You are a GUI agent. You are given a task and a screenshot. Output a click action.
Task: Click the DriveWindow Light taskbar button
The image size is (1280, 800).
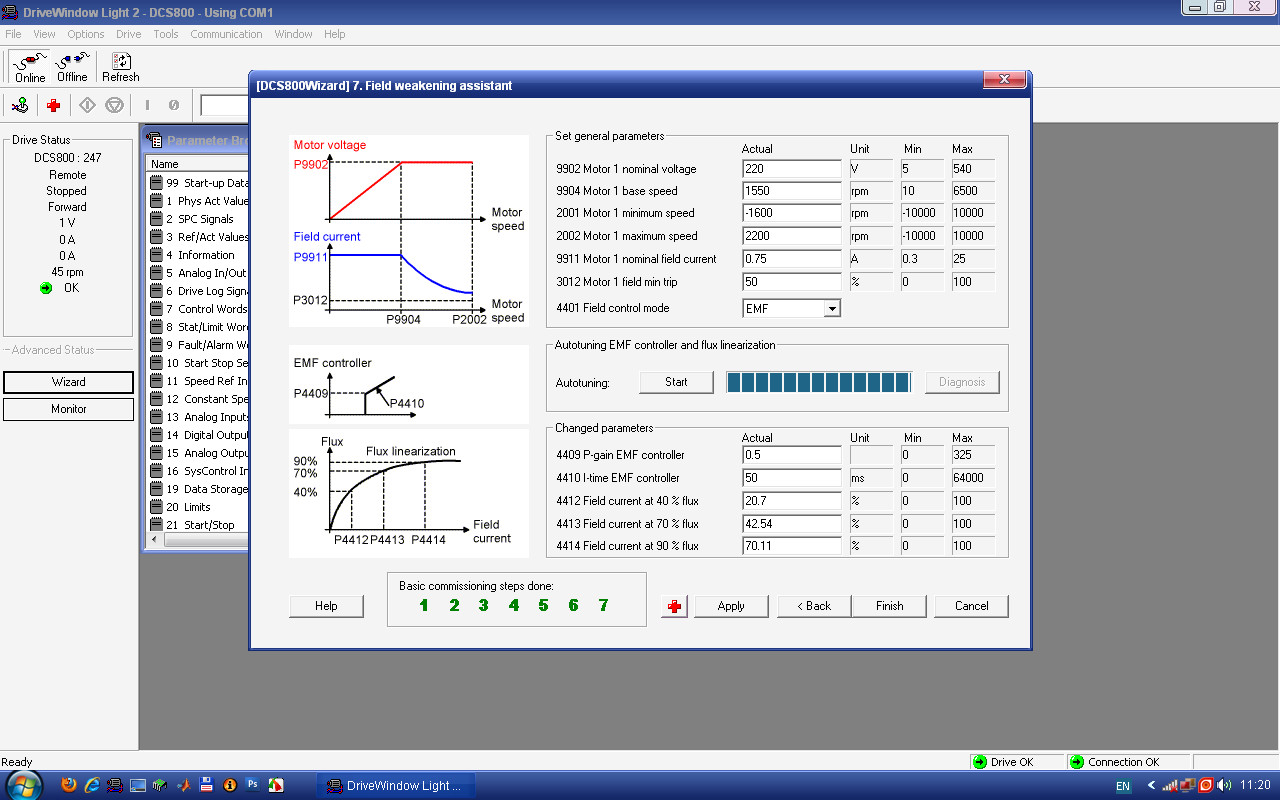coord(395,785)
